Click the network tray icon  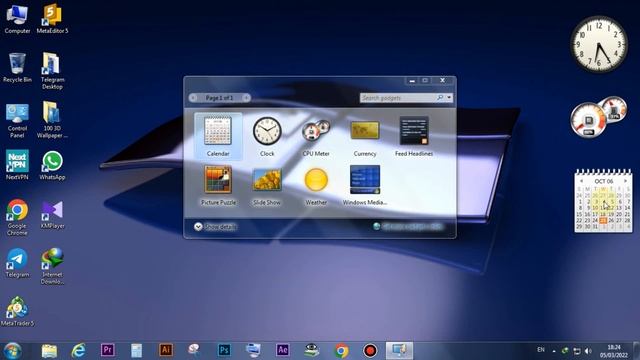tap(577, 351)
